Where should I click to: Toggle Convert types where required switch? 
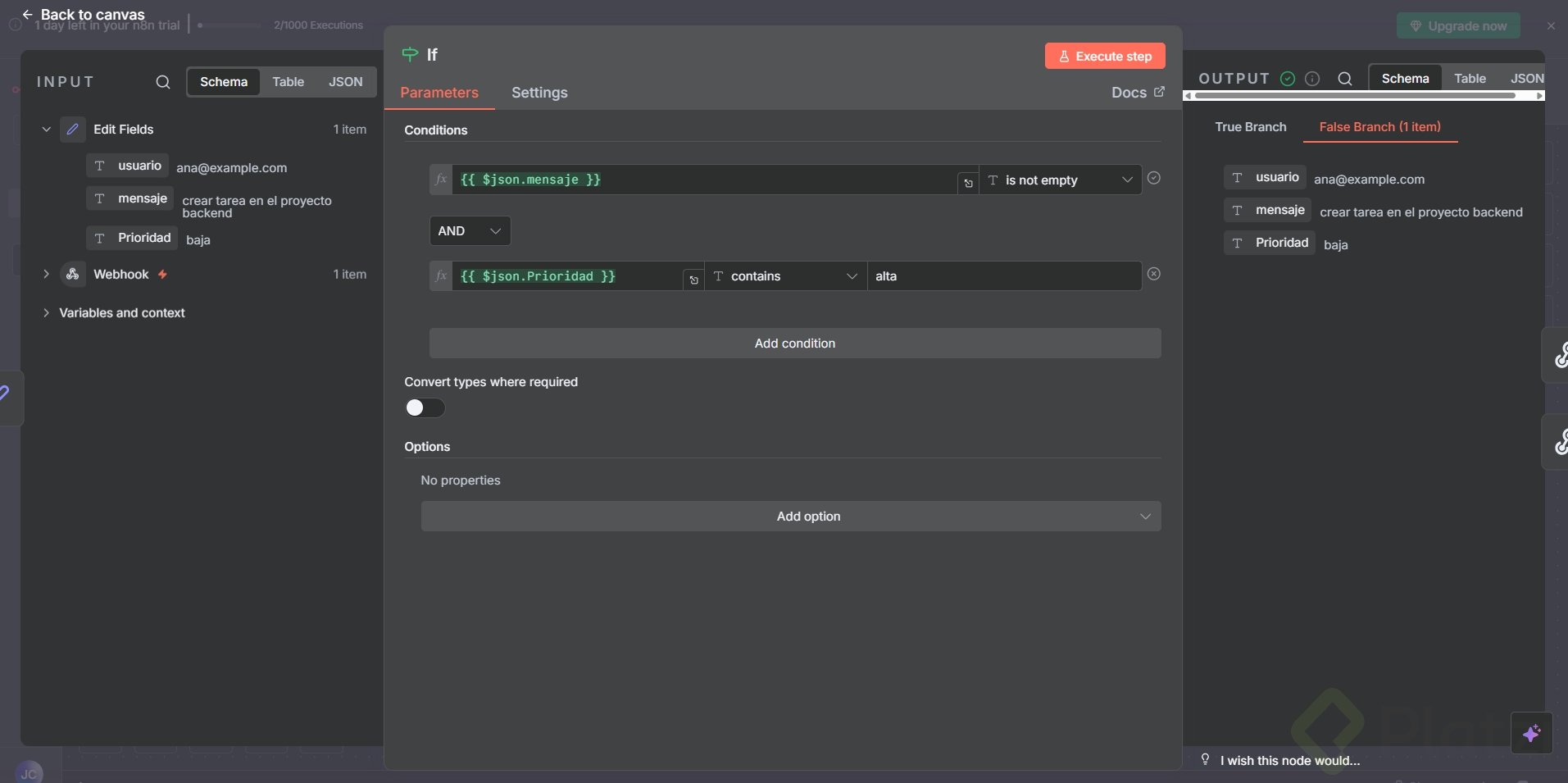[x=425, y=407]
